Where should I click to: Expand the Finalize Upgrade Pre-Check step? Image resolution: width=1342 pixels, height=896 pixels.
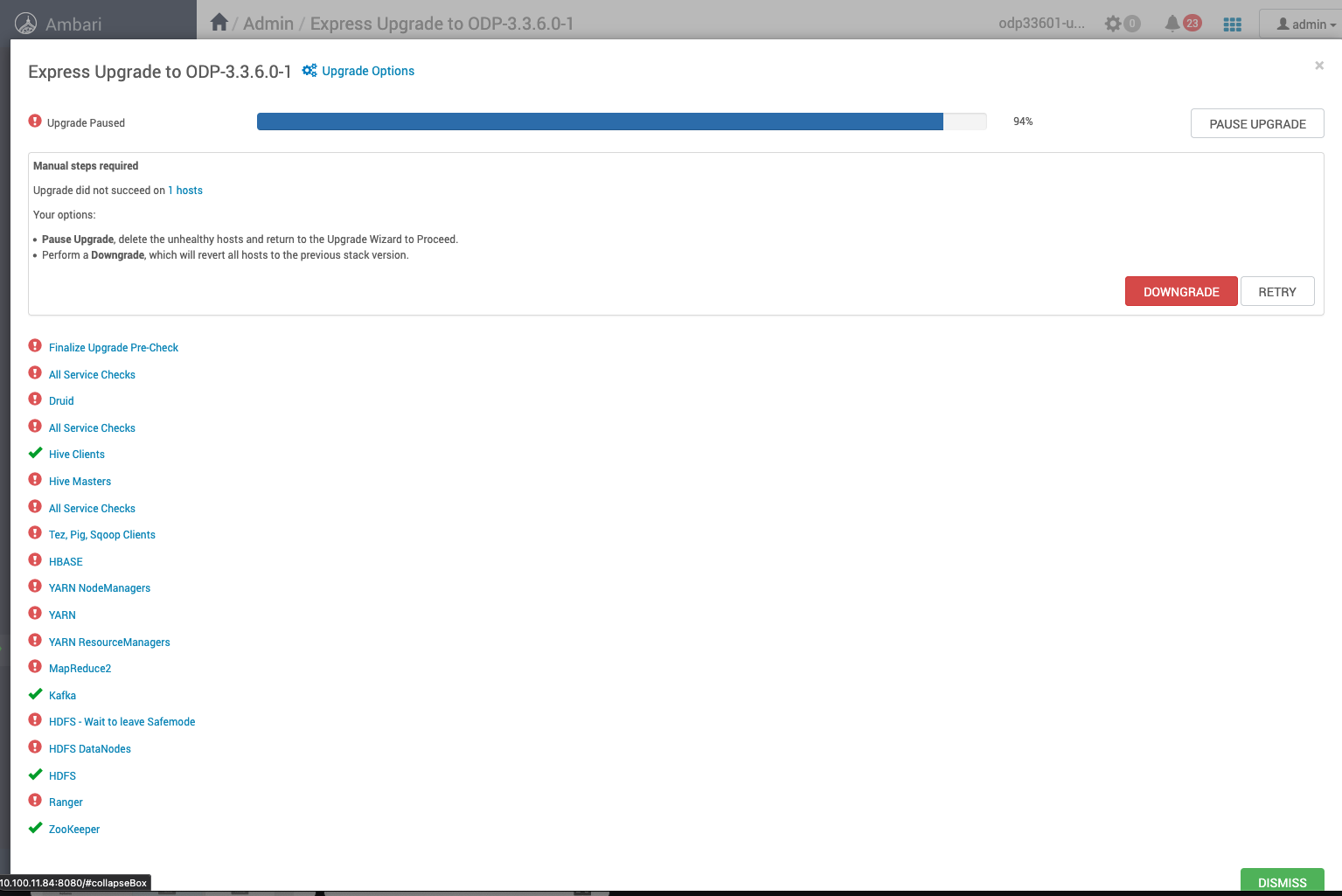point(114,348)
